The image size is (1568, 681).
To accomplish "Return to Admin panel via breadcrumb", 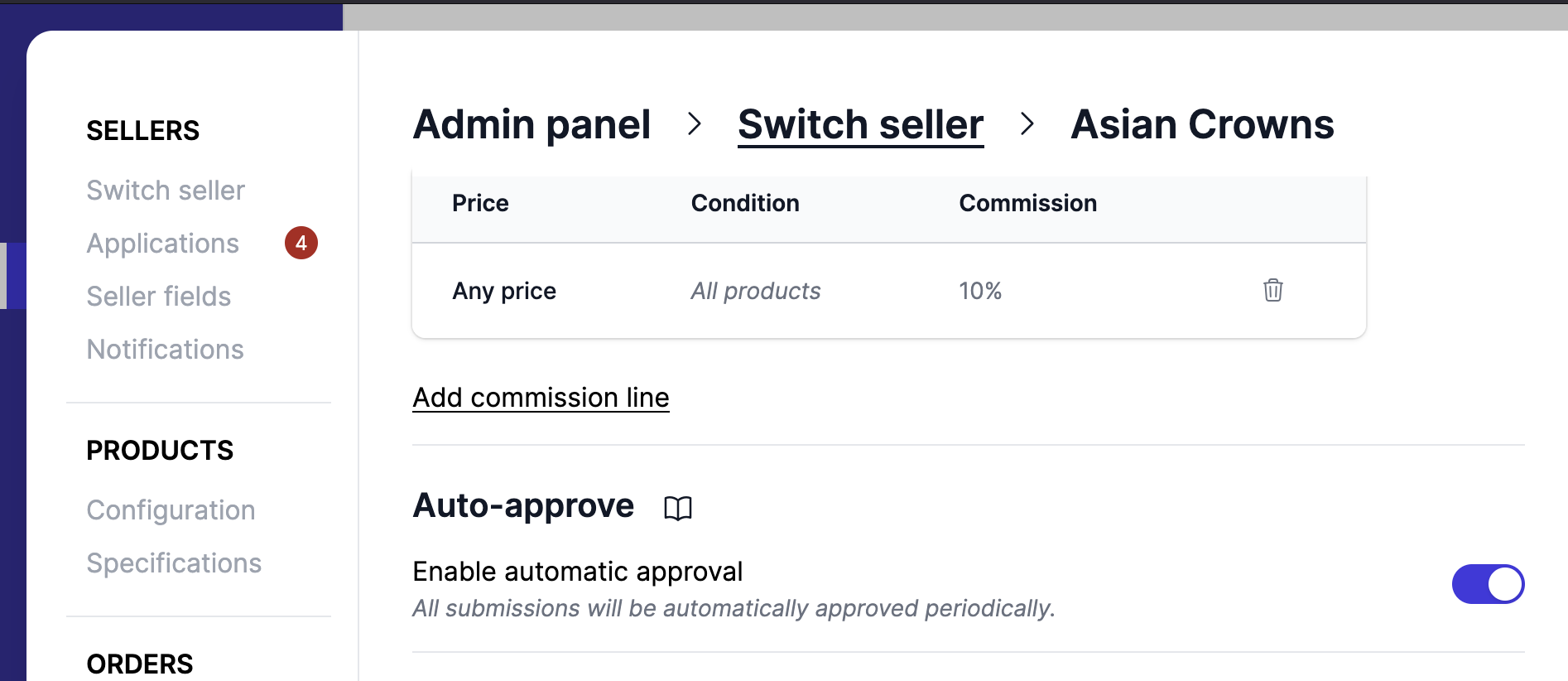I will (x=531, y=124).
